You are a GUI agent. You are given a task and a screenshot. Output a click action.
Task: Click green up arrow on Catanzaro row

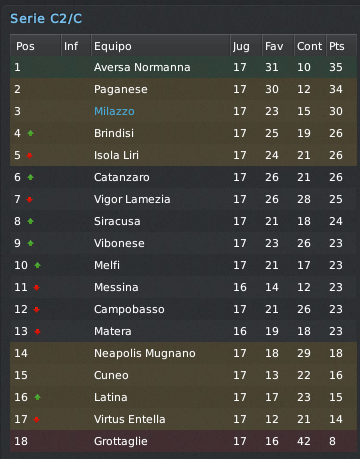tap(30, 177)
